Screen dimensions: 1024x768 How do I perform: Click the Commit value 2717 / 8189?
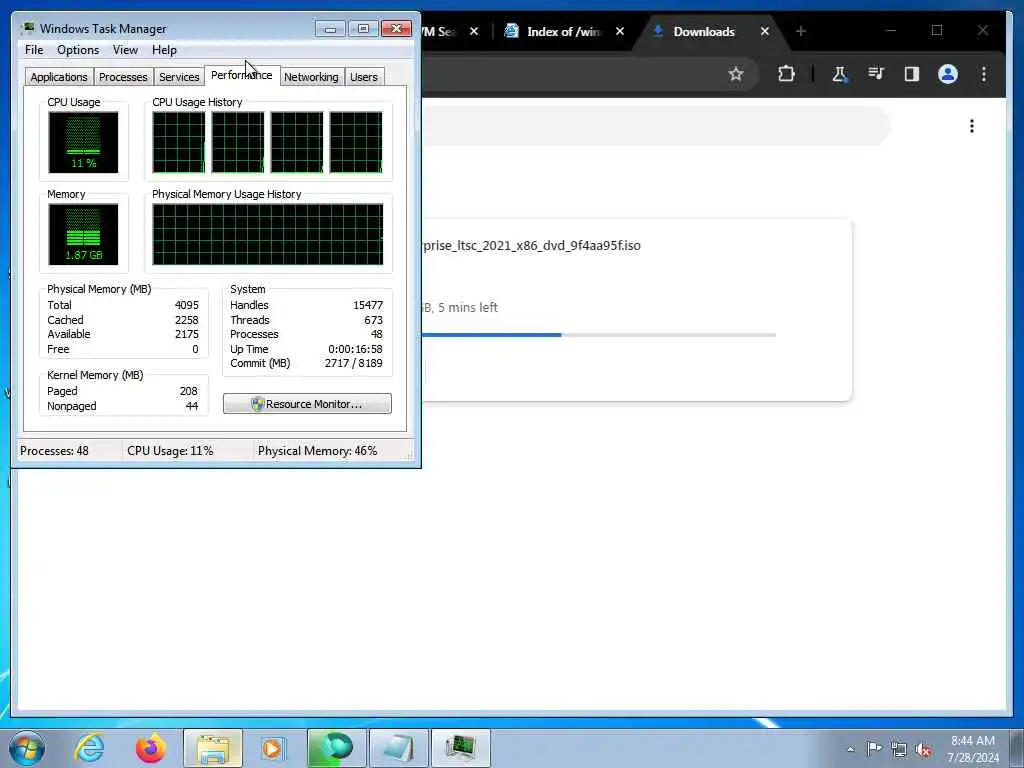click(x=353, y=363)
